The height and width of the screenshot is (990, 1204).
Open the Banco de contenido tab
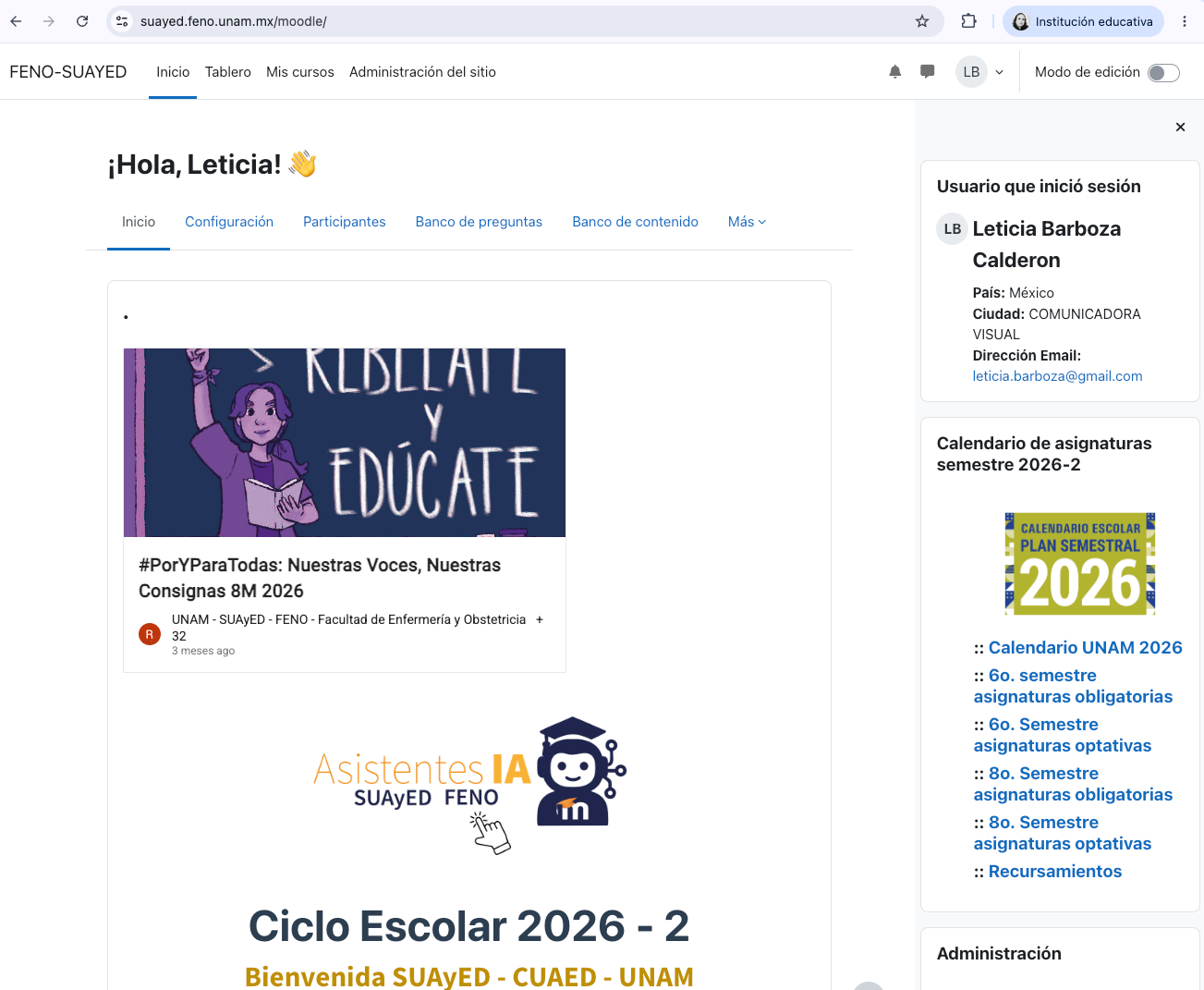click(x=635, y=222)
